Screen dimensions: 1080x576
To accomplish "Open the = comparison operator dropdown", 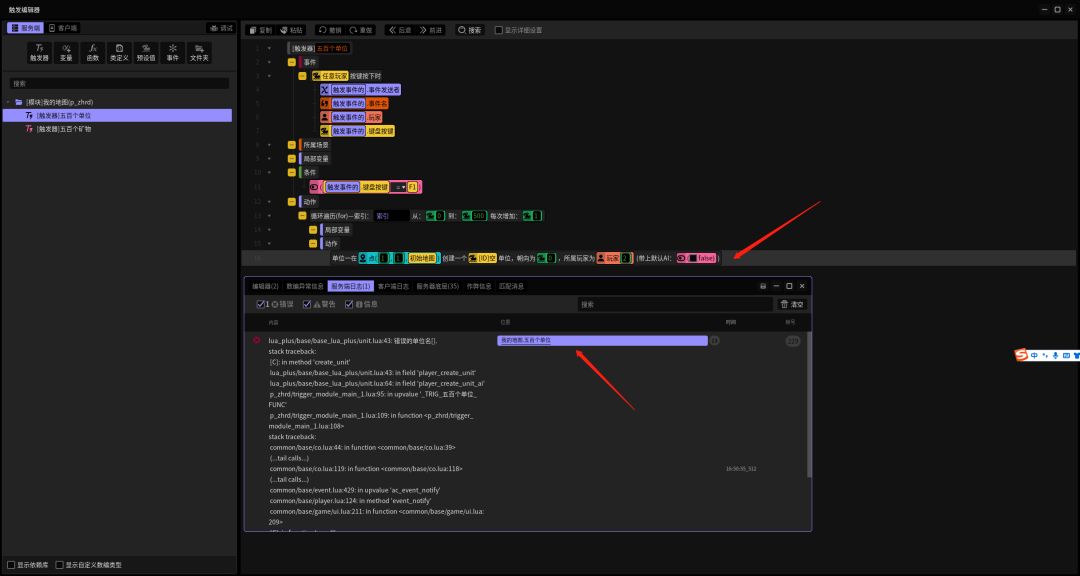I will (x=398, y=187).
